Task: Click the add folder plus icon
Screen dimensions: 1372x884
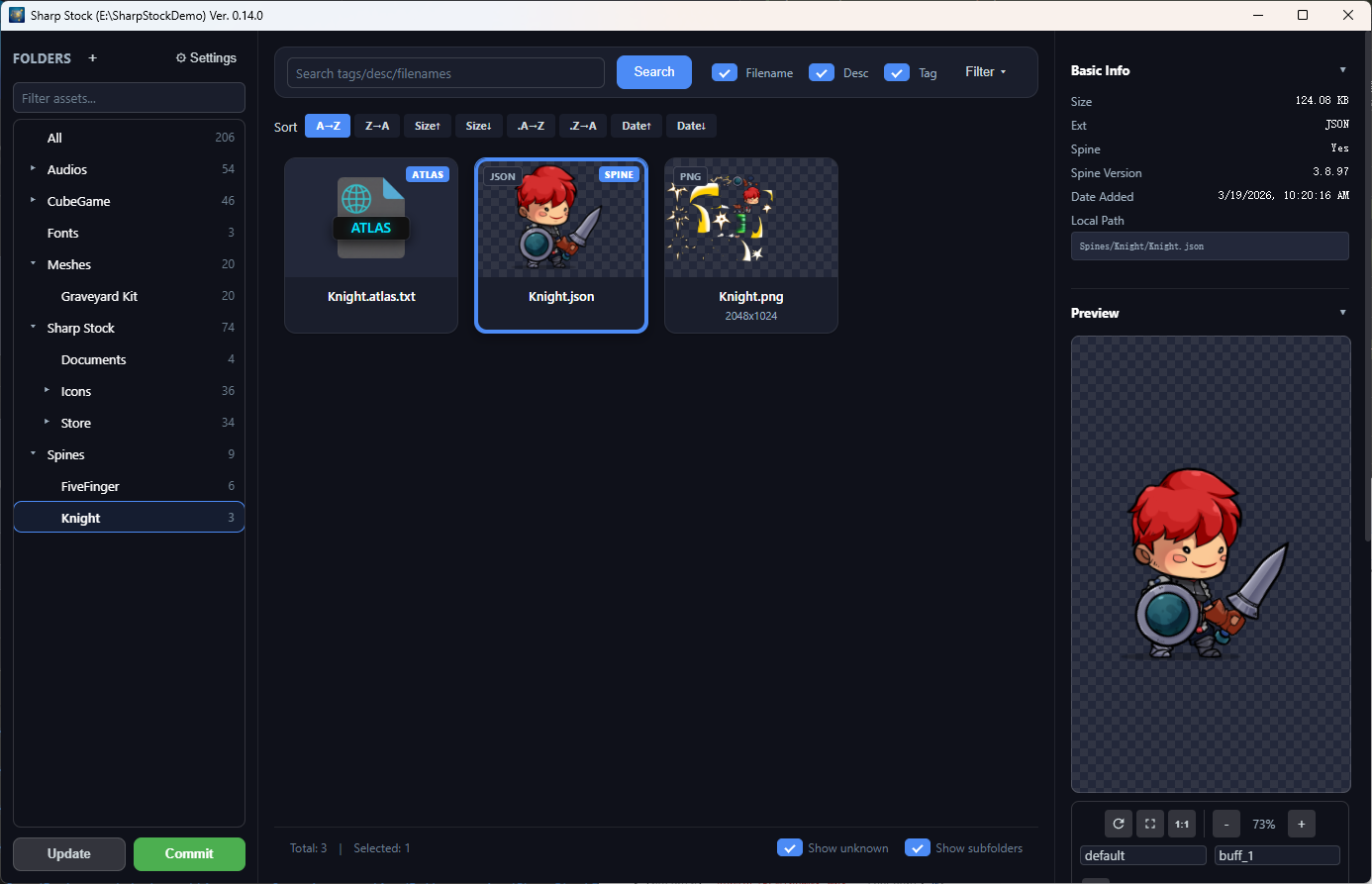Action: tap(93, 58)
